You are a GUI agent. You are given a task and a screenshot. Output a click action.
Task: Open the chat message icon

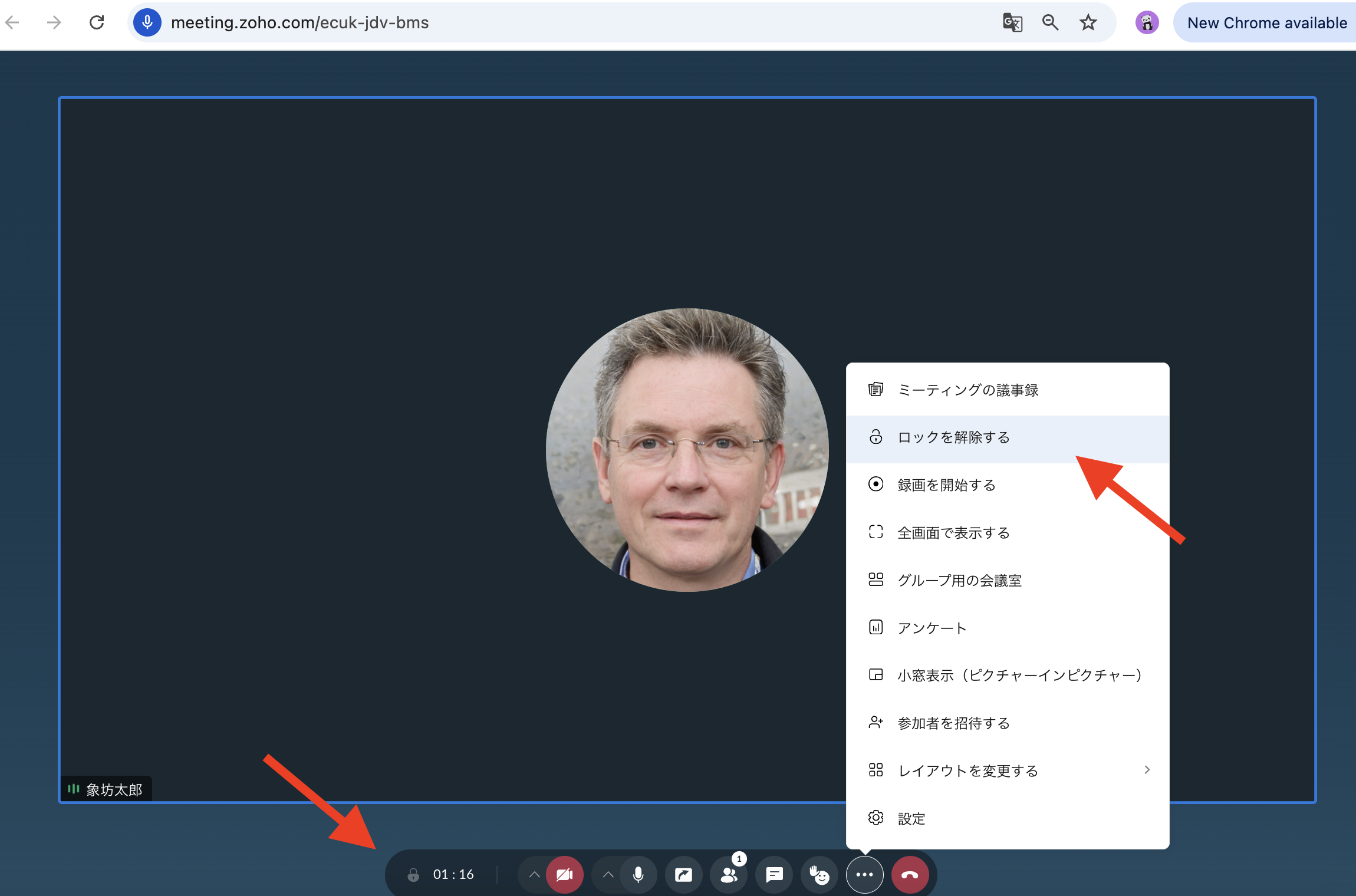(x=774, y=875)
